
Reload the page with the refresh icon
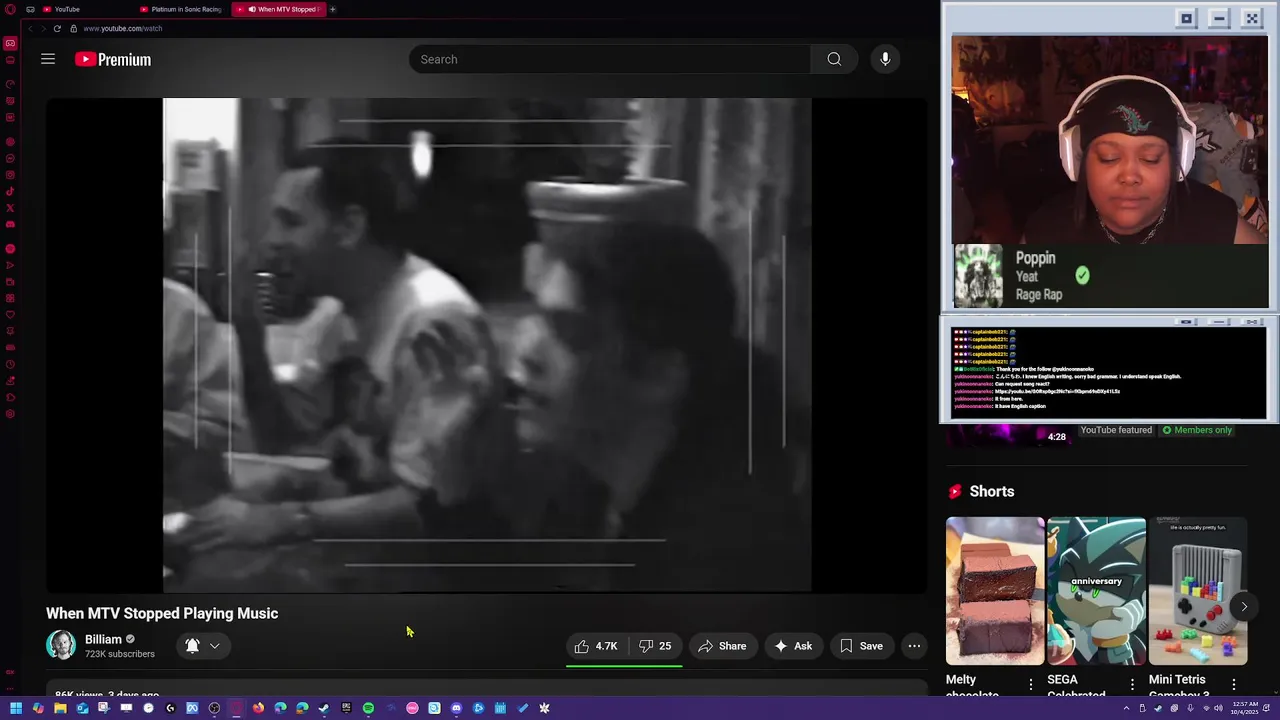(x=57, y=28)
